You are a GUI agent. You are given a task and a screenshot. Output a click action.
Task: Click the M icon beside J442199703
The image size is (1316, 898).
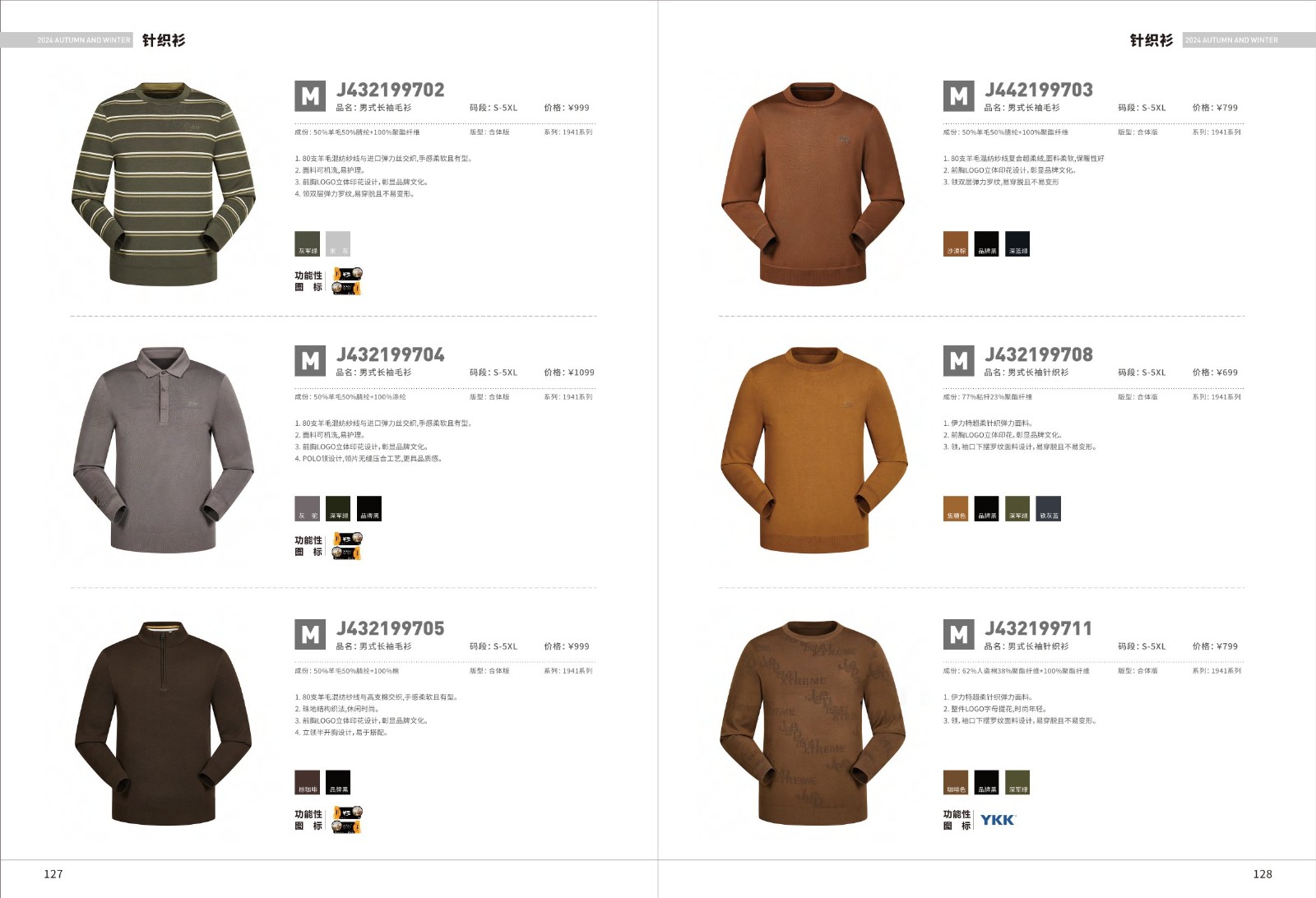pyautogui.click(x=958, y=96)
